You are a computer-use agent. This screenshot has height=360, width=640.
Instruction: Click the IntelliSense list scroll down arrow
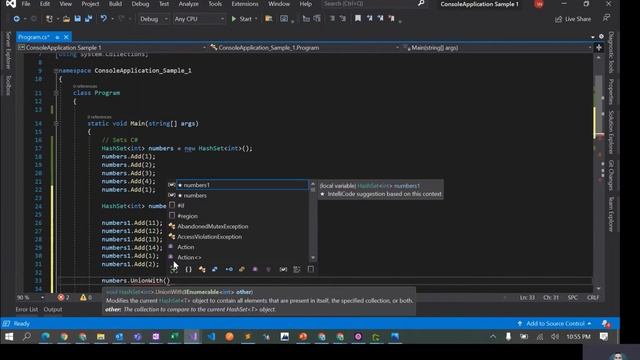pos(313,258)
